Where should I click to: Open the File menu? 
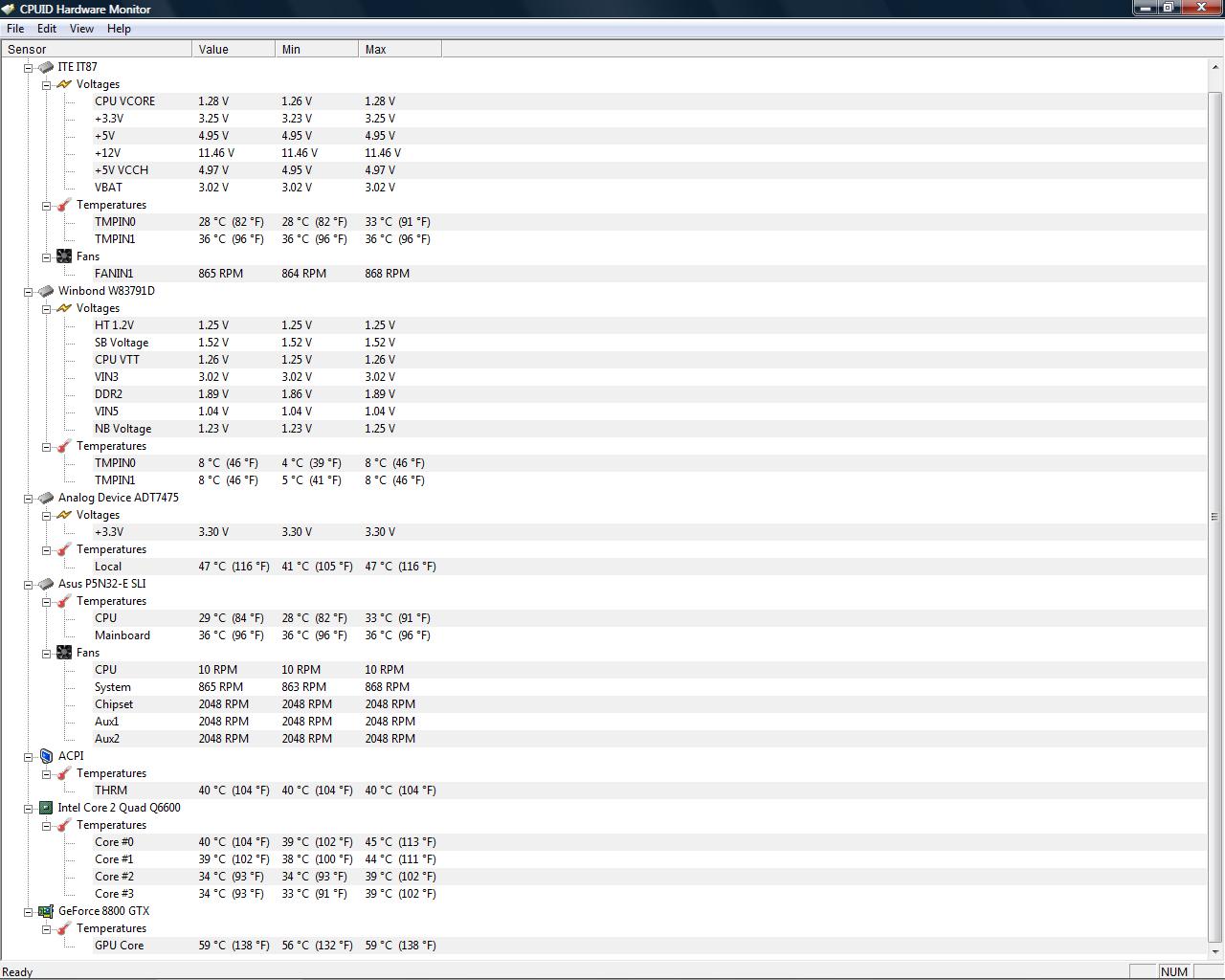(x=15, y=29)
